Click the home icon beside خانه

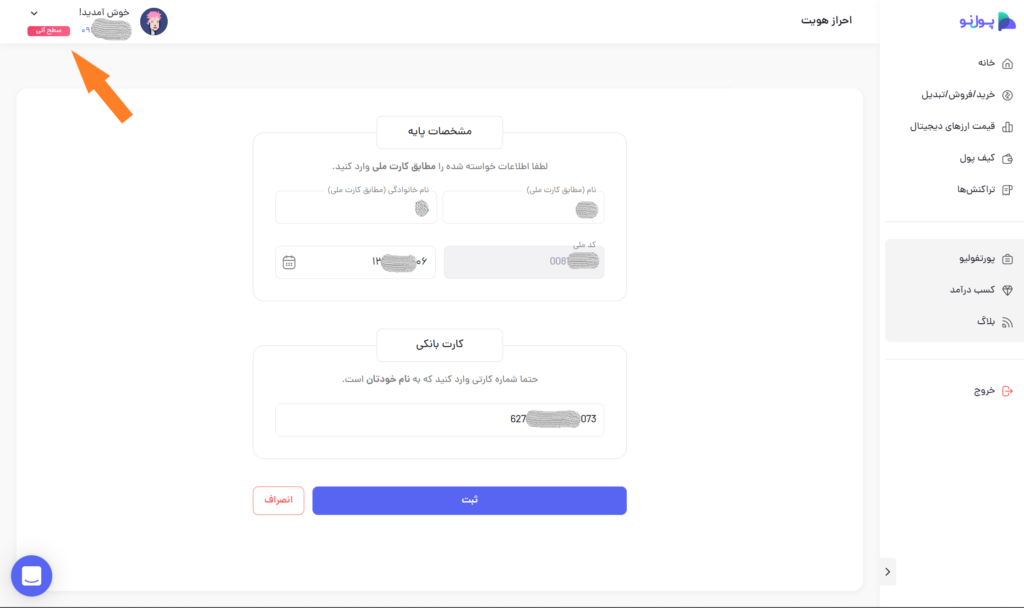1007,63
